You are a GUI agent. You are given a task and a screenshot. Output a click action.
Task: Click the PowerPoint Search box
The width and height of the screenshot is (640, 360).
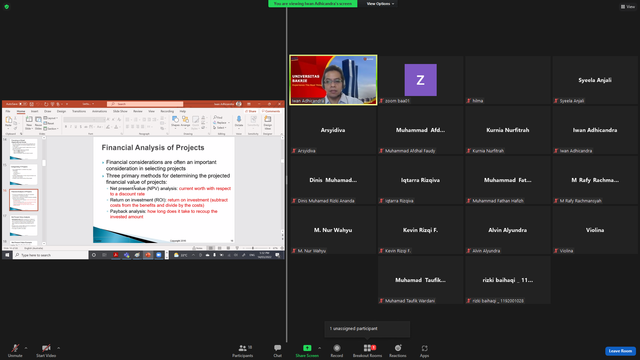click(145, 104)
